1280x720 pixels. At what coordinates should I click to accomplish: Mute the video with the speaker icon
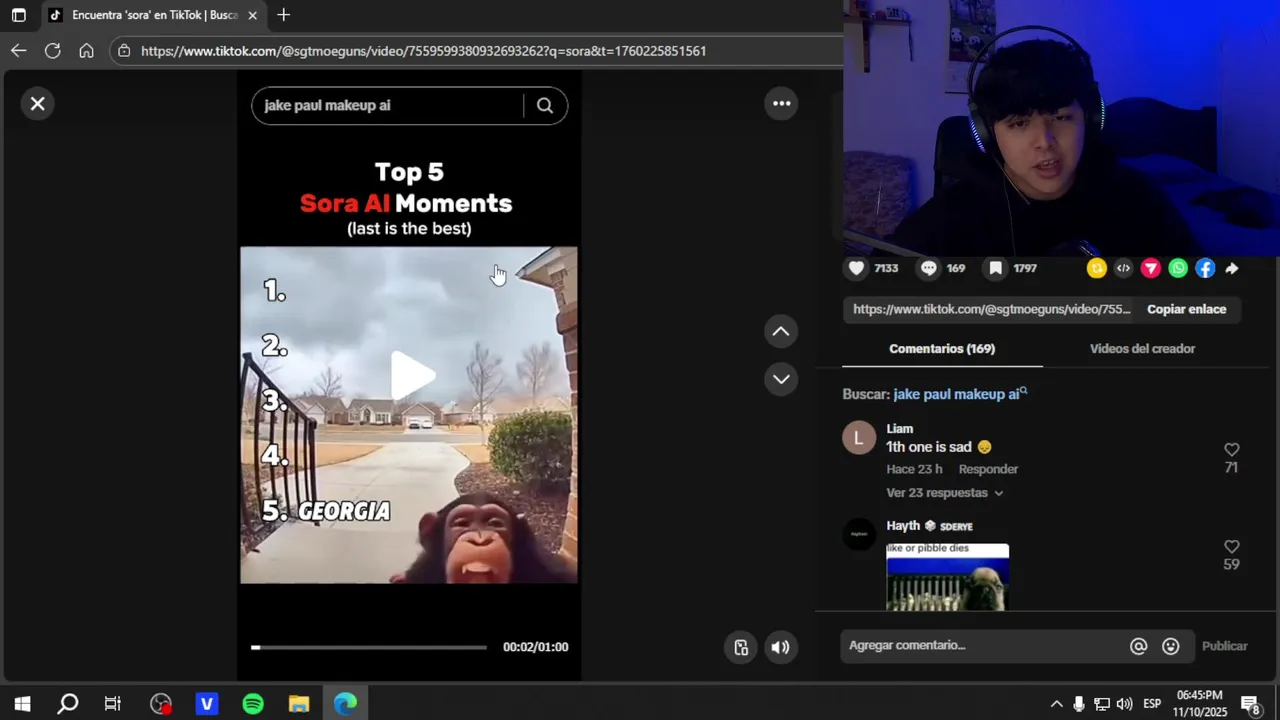coord(781,647)
